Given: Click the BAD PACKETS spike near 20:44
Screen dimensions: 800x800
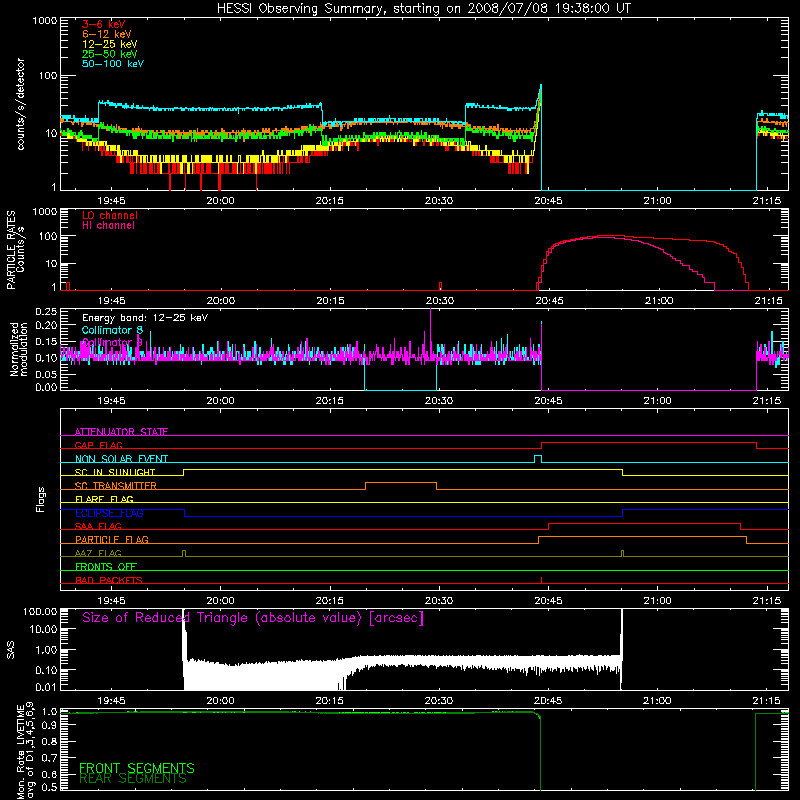Looking at the screenshot, I should 541,580.
